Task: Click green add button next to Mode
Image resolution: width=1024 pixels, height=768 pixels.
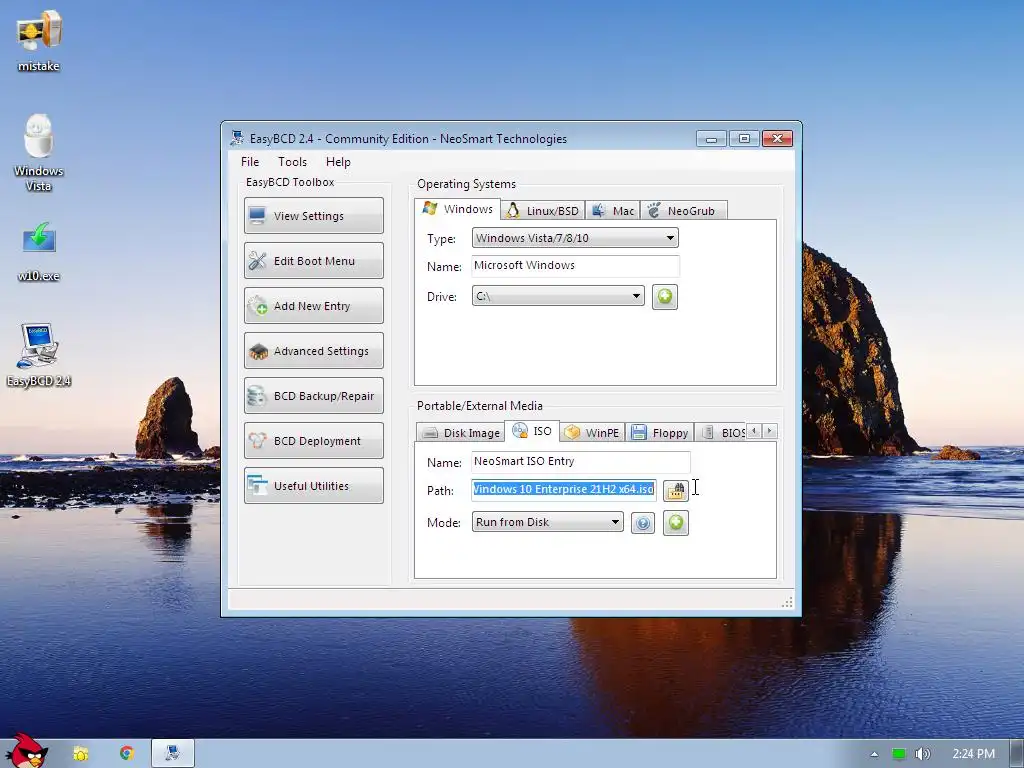Action: 676,523
